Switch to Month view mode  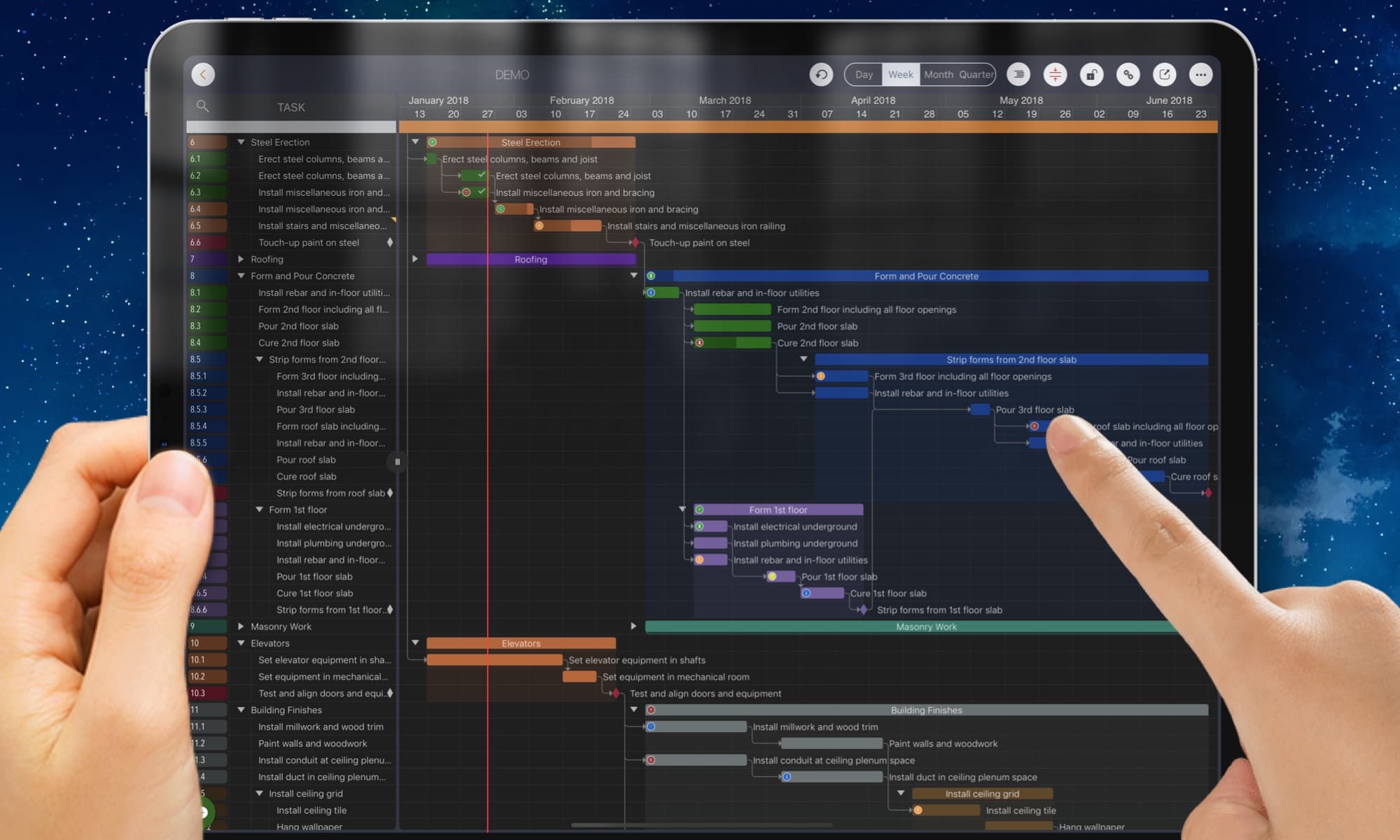(x=938, y=73)
